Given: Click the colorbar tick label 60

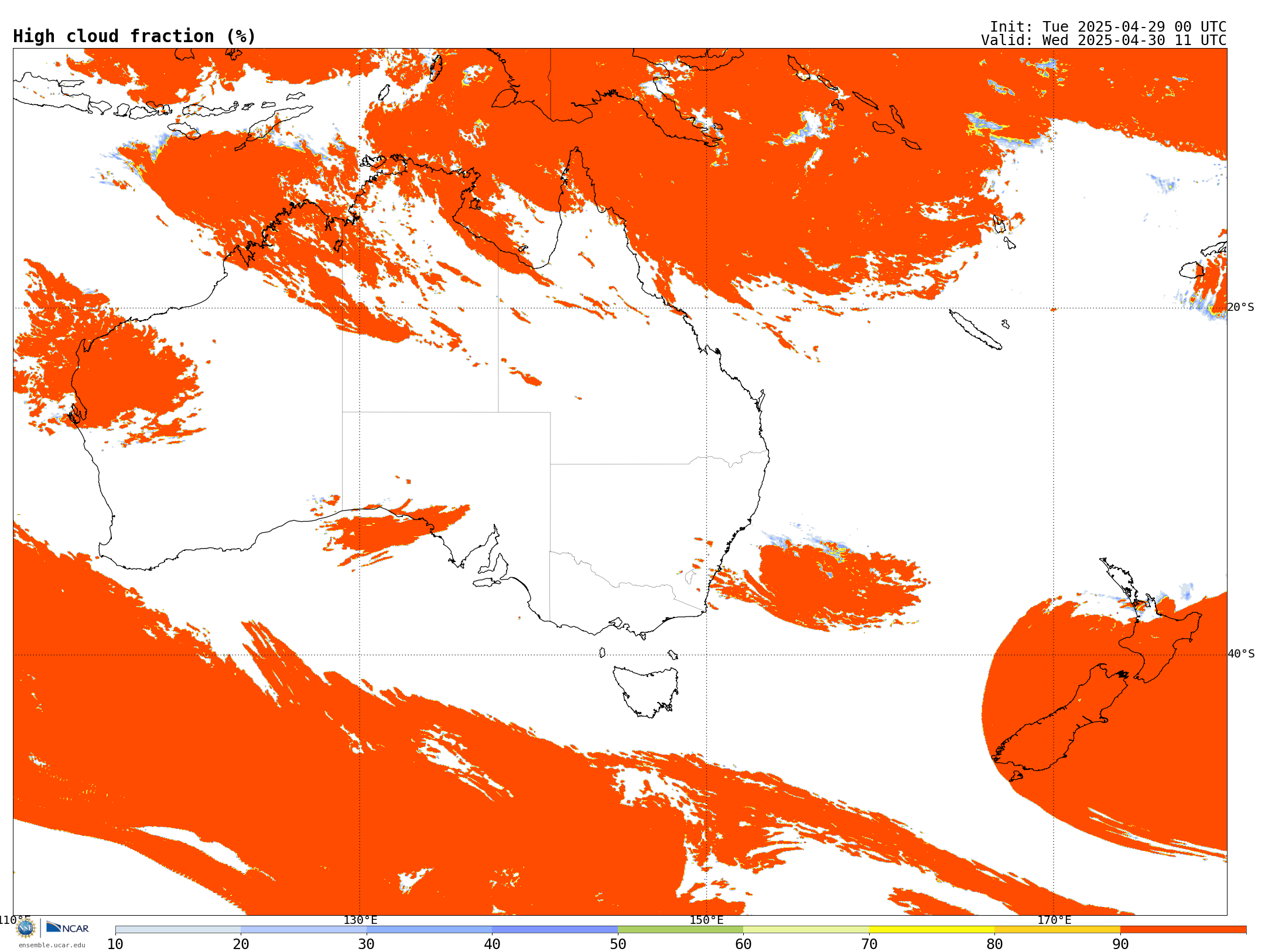Looking at the screenshot, I should [743, 944].
